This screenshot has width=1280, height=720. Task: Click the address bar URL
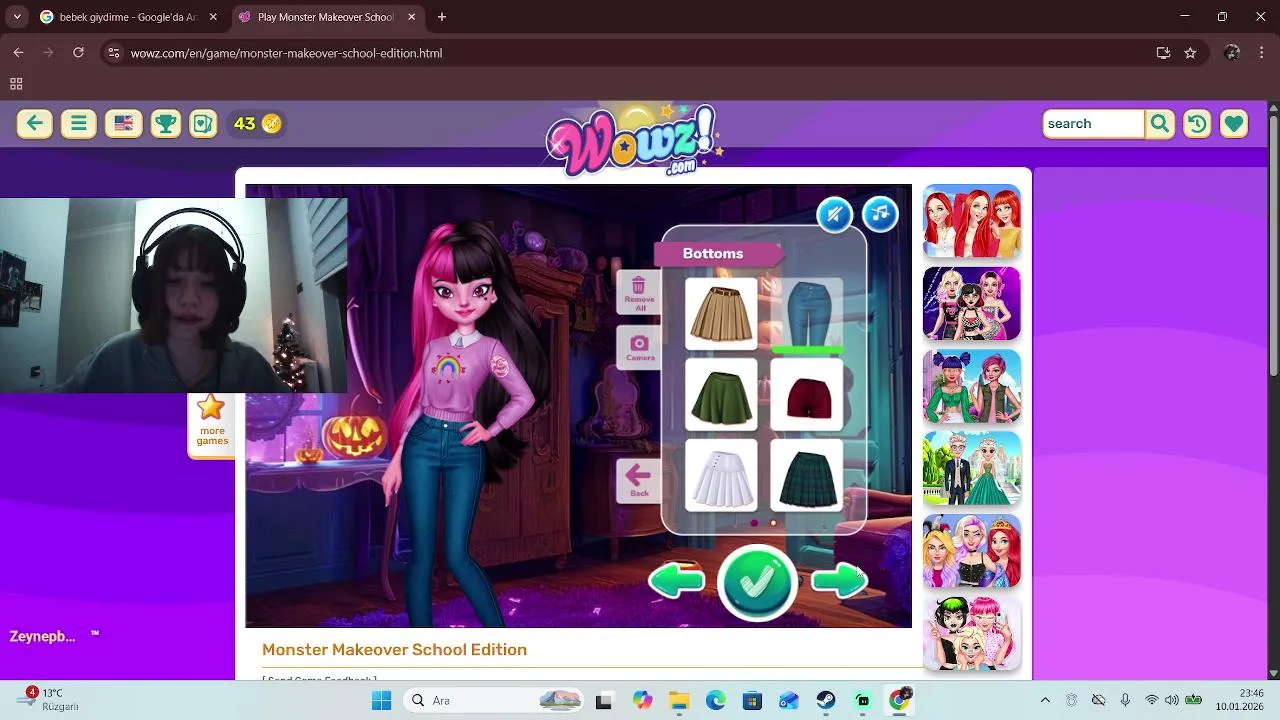[x=286, y=53]
